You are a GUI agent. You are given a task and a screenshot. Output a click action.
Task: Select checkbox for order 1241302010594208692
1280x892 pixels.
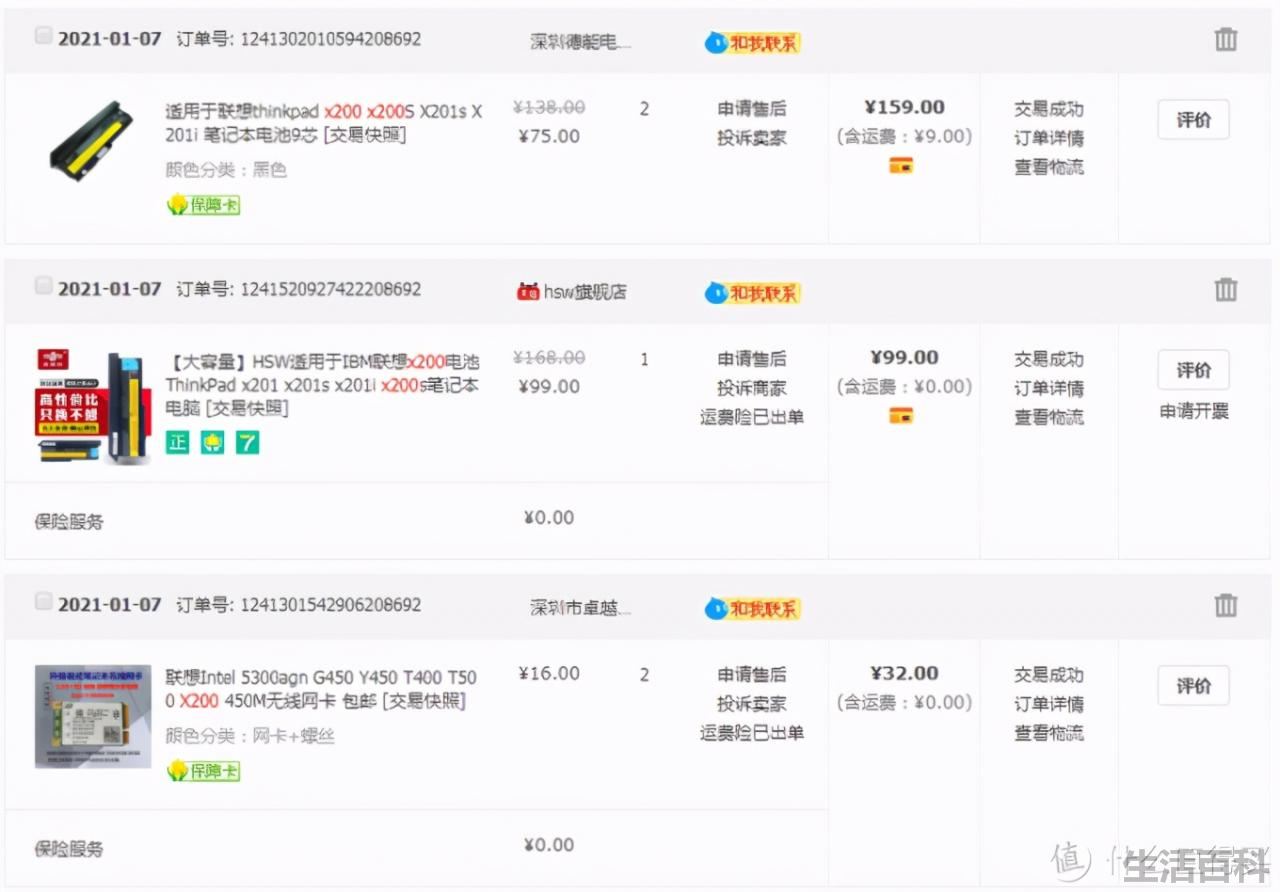tap(43, 36)
